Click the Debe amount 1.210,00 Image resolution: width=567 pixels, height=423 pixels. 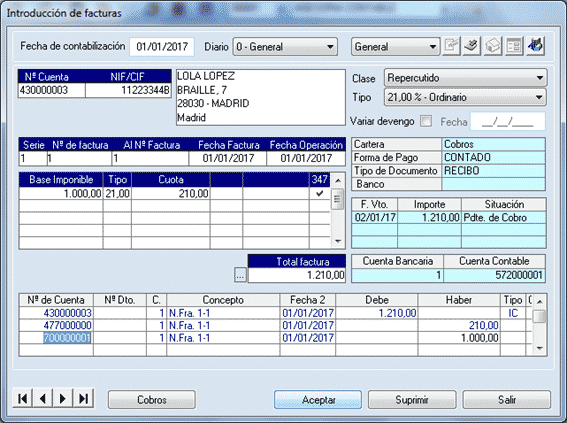pyautogui.click(x=377, y=313)
